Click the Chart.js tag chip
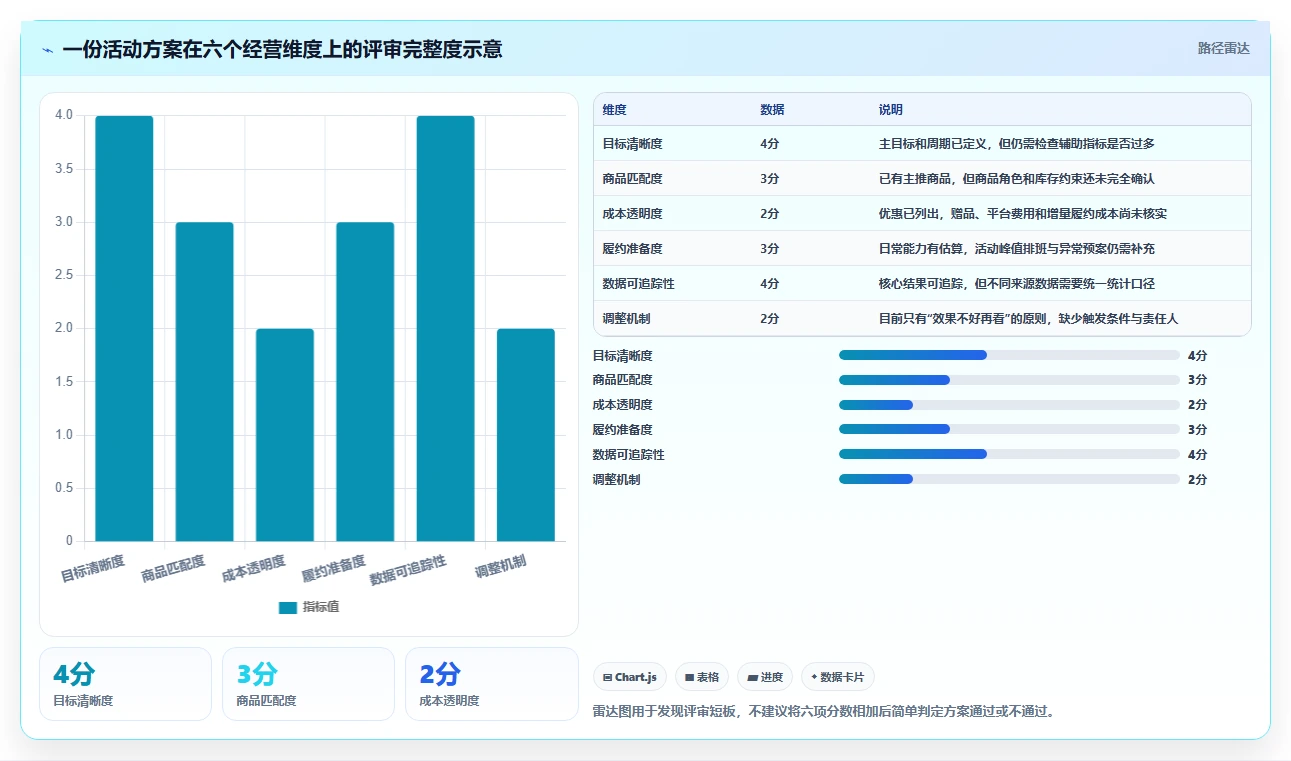 (630, 677)
